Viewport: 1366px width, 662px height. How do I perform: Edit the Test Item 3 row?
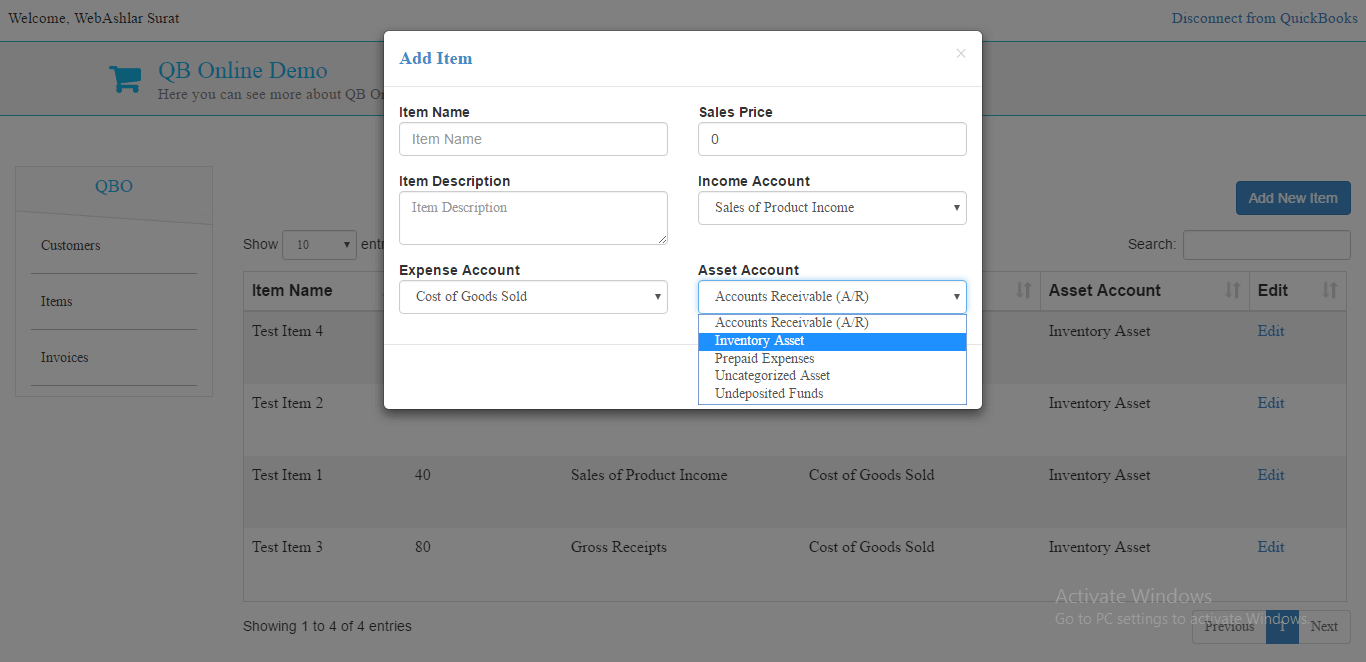click(1271, 547)
